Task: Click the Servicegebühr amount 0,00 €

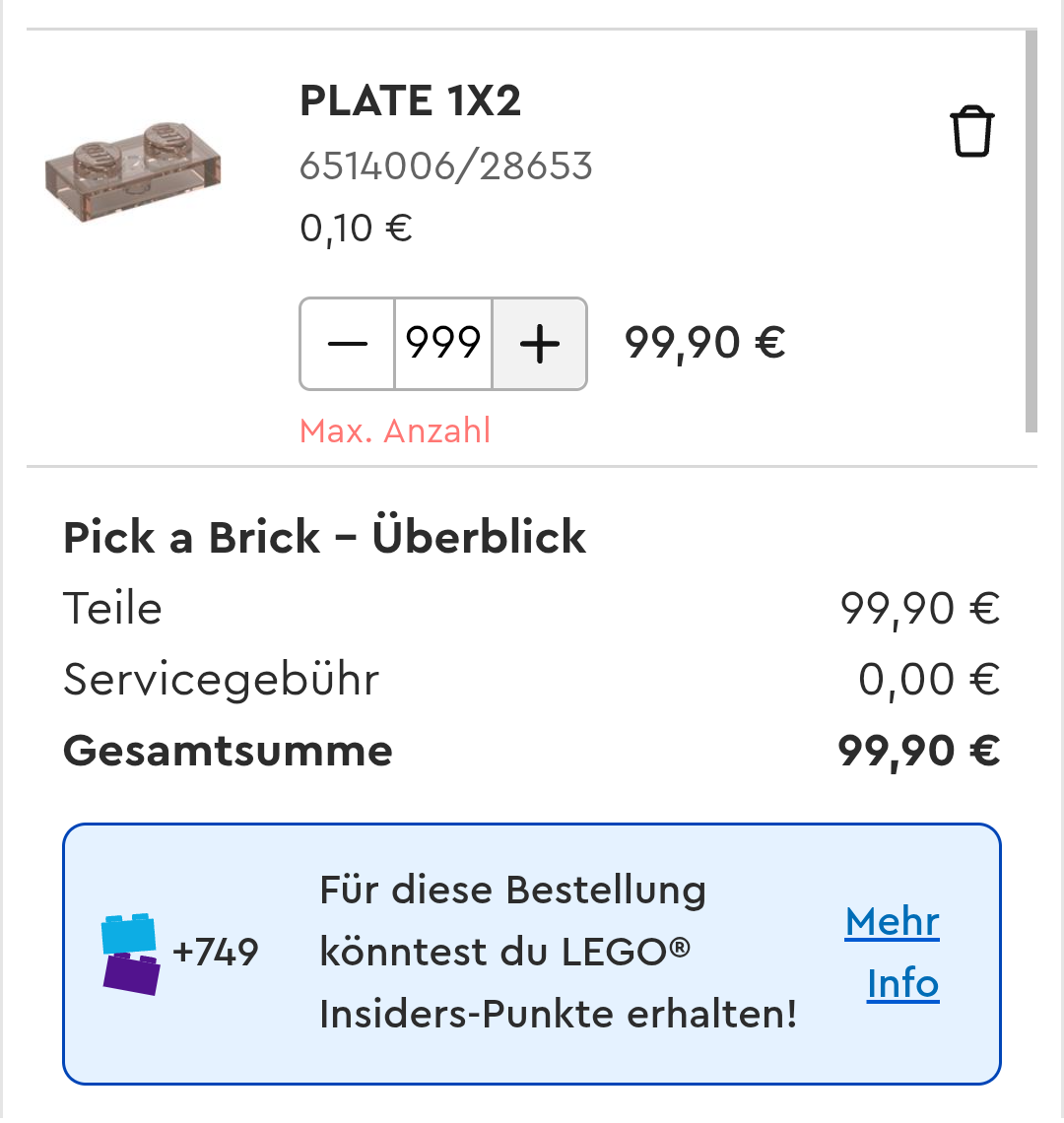Action: [x=928, y=680]
